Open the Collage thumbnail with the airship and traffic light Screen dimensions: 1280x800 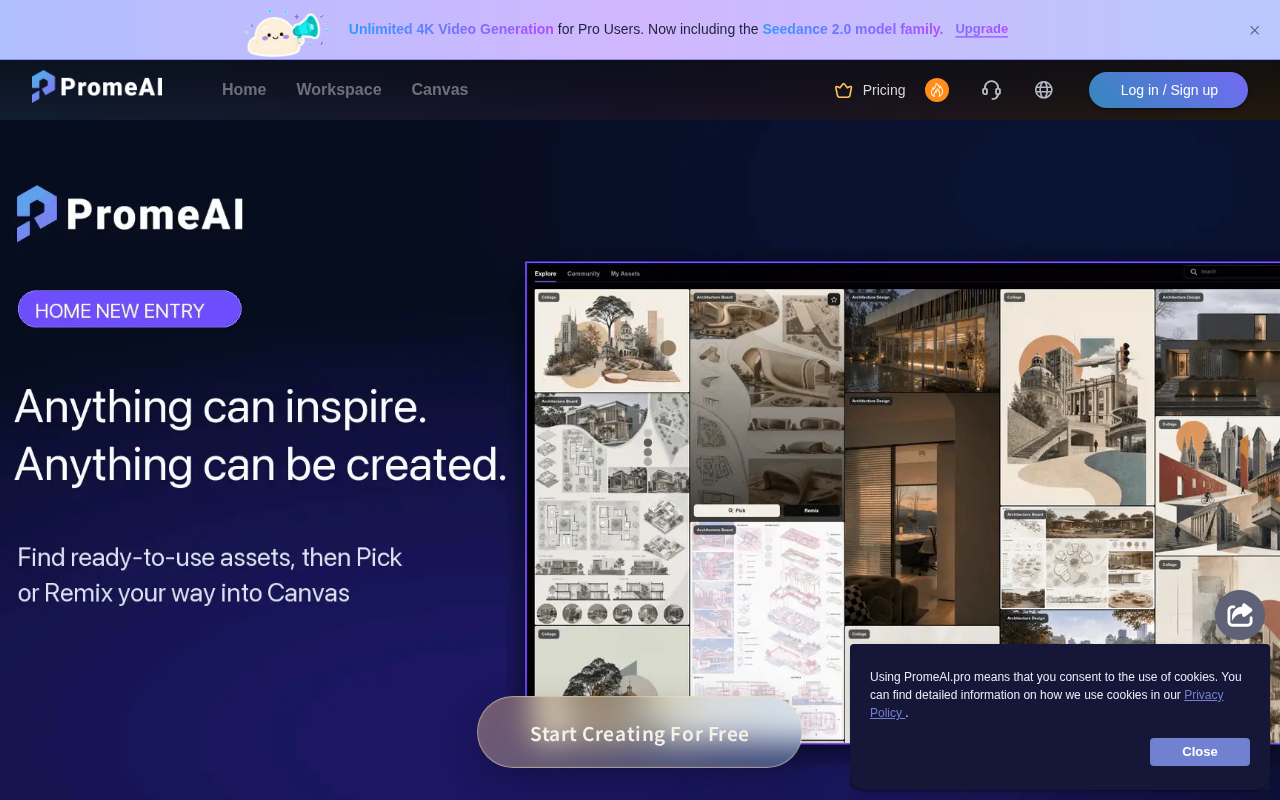[x=1078, y=397]
